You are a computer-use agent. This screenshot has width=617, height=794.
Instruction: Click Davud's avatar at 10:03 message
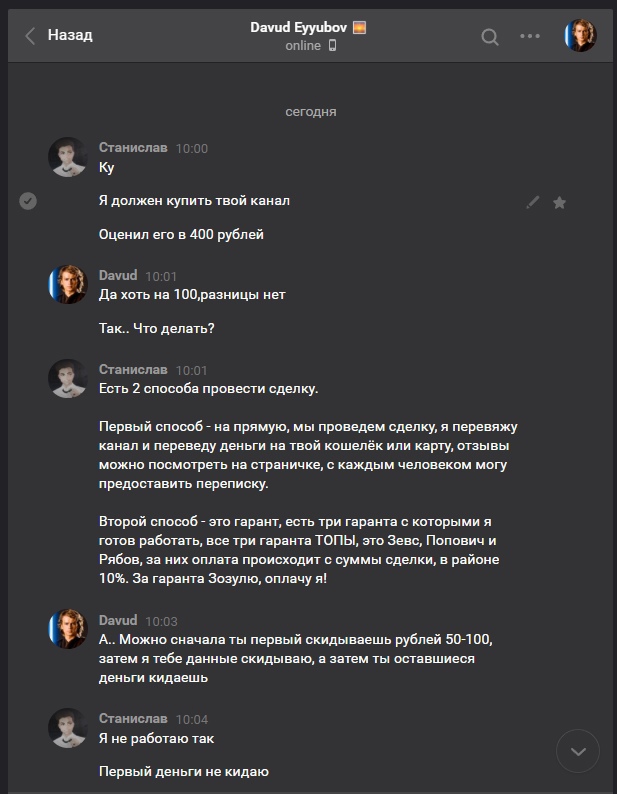pos(68,629)
